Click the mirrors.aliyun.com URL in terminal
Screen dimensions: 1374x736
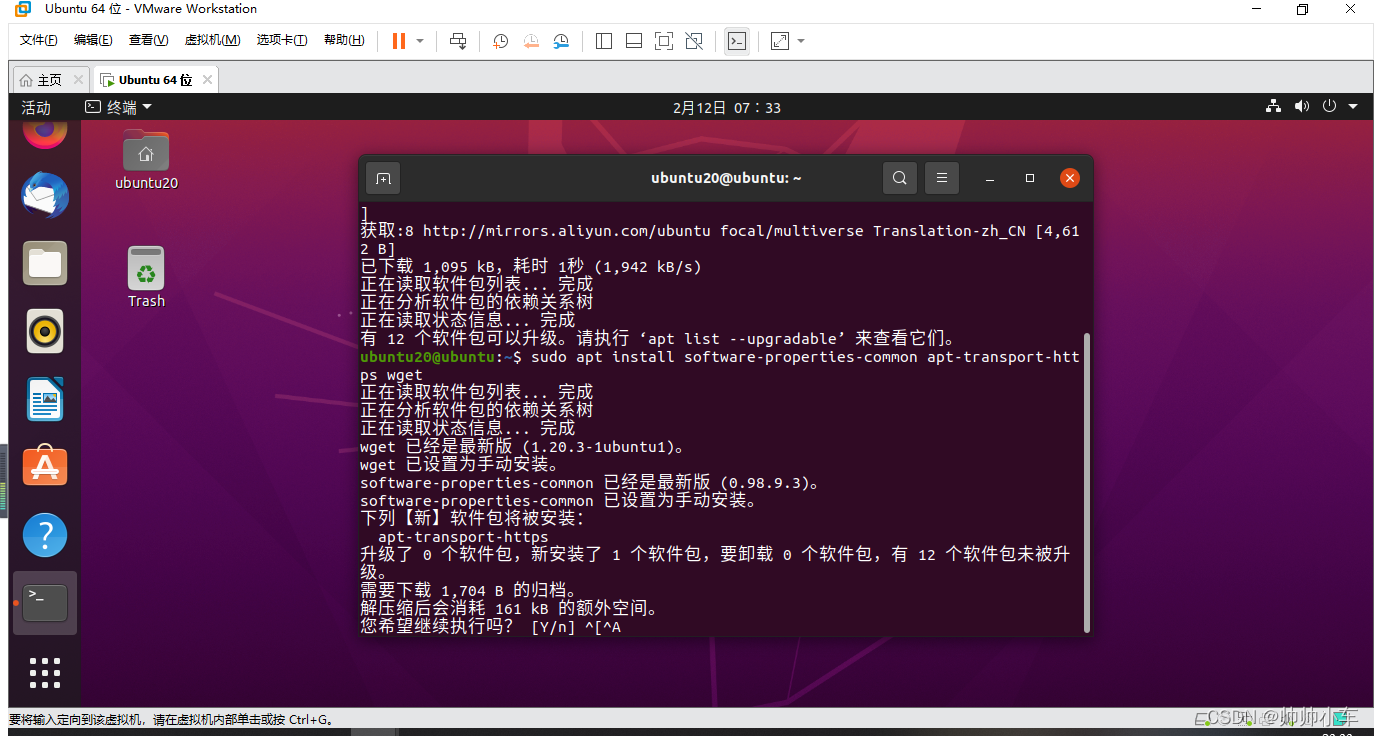(x=566, y=231)
